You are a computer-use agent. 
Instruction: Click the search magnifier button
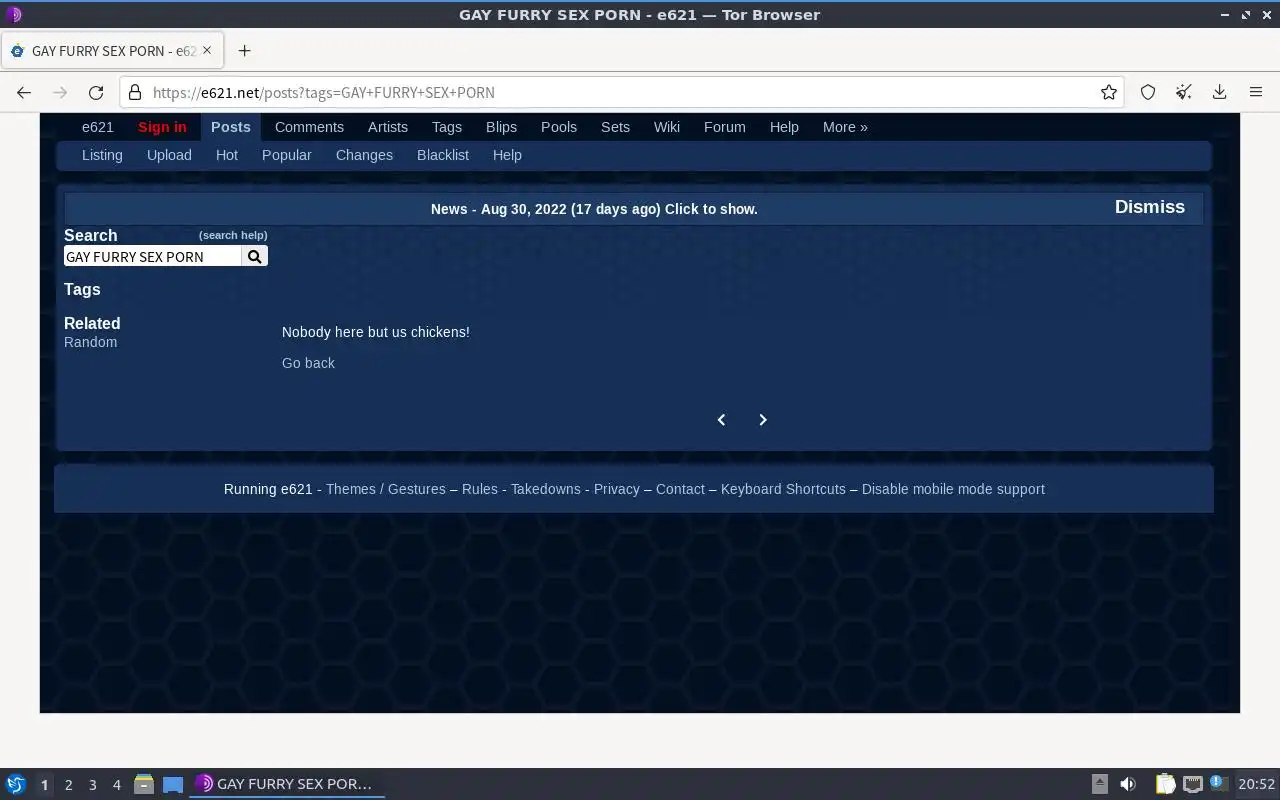pos(255,257)
